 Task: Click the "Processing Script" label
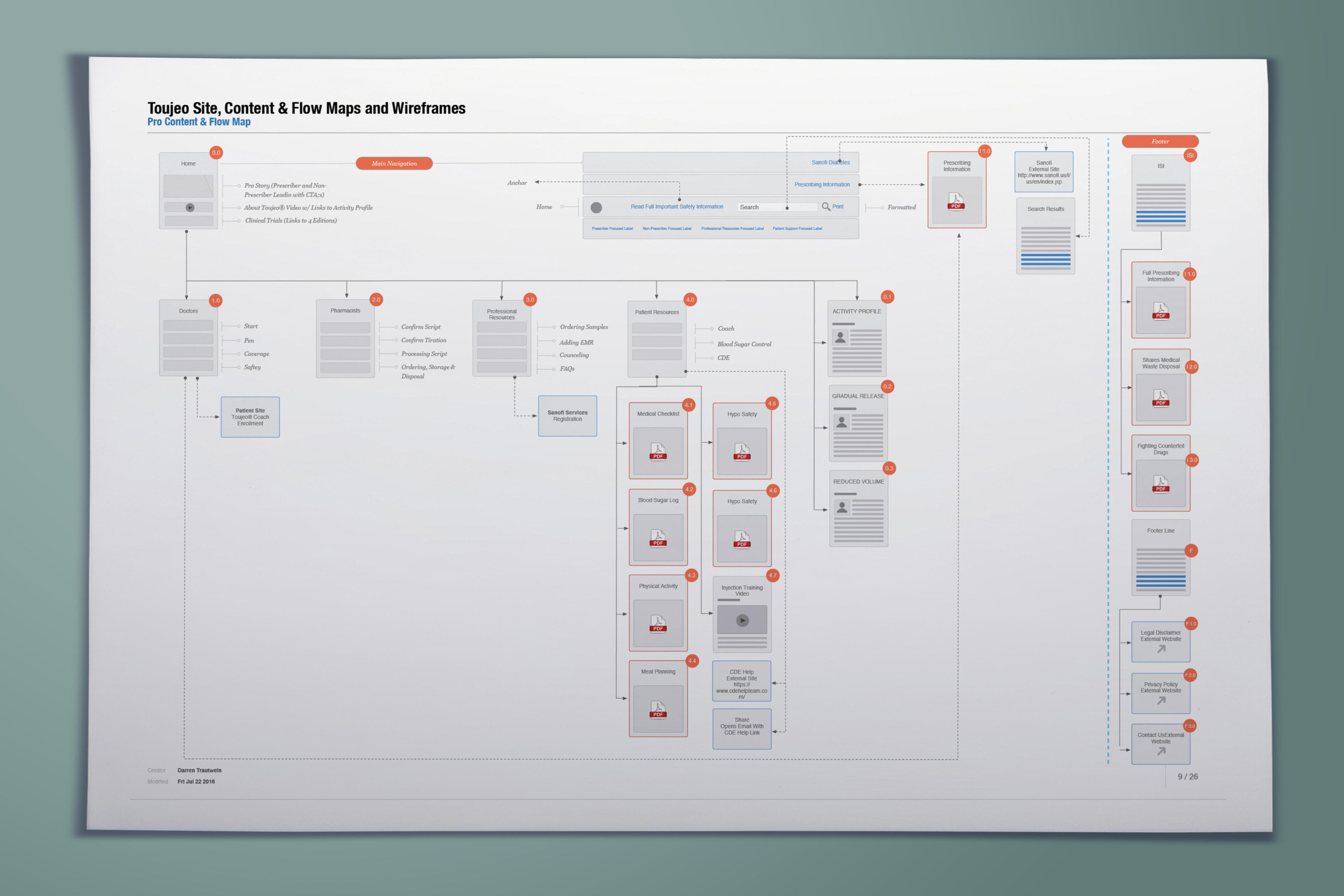coord(424,354)
